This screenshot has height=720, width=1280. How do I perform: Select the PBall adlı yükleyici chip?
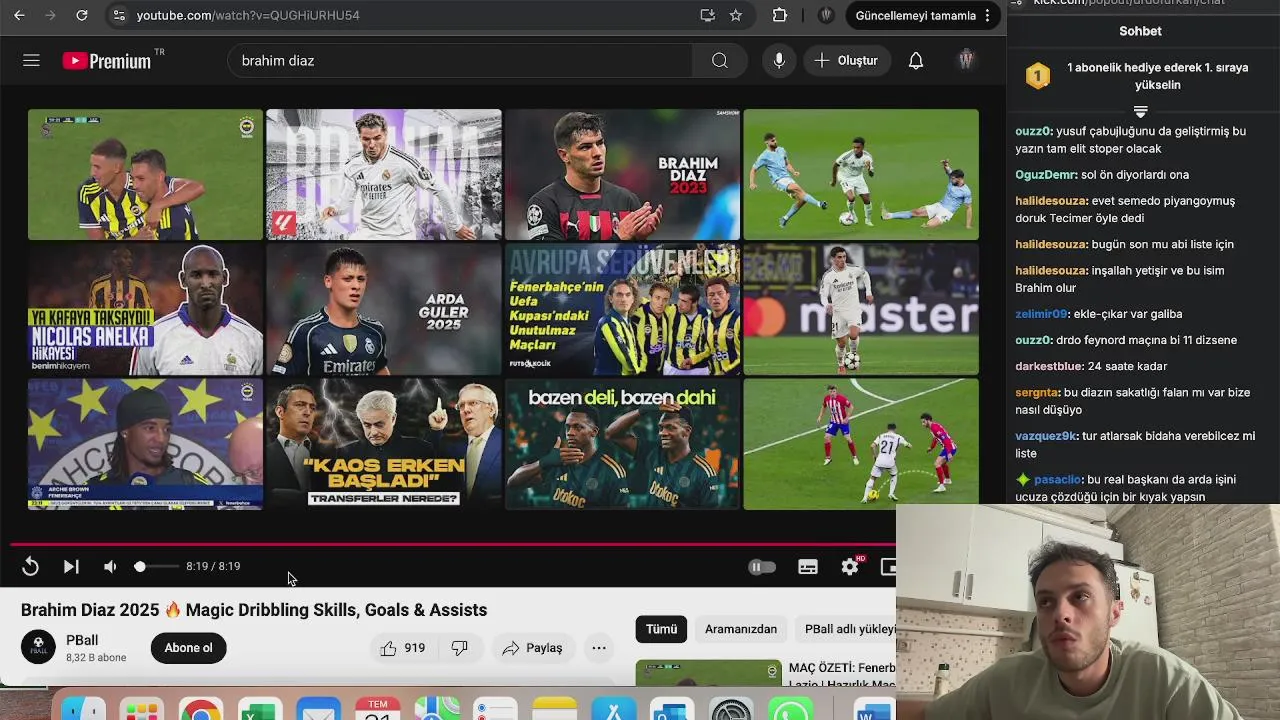coord(845,629)
